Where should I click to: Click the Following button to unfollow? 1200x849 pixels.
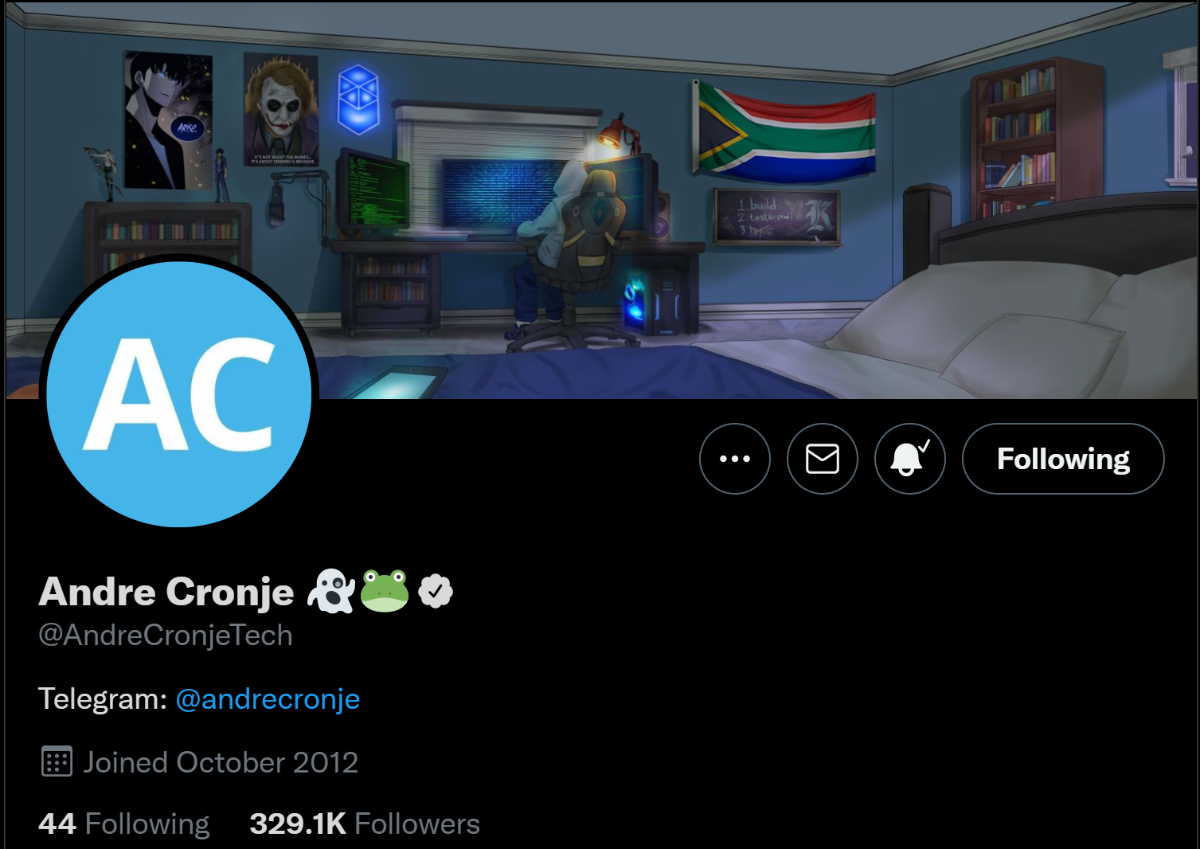point(1063,459)
